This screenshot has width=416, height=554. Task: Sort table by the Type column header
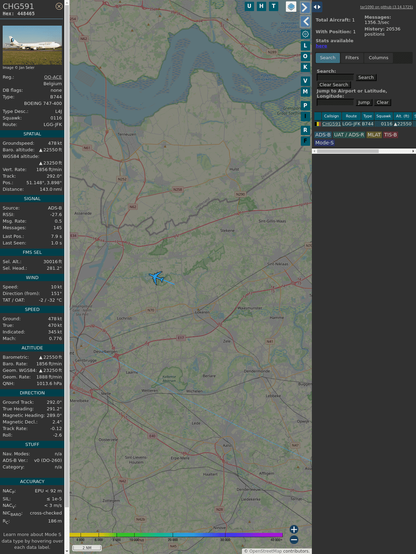point(368,116)
